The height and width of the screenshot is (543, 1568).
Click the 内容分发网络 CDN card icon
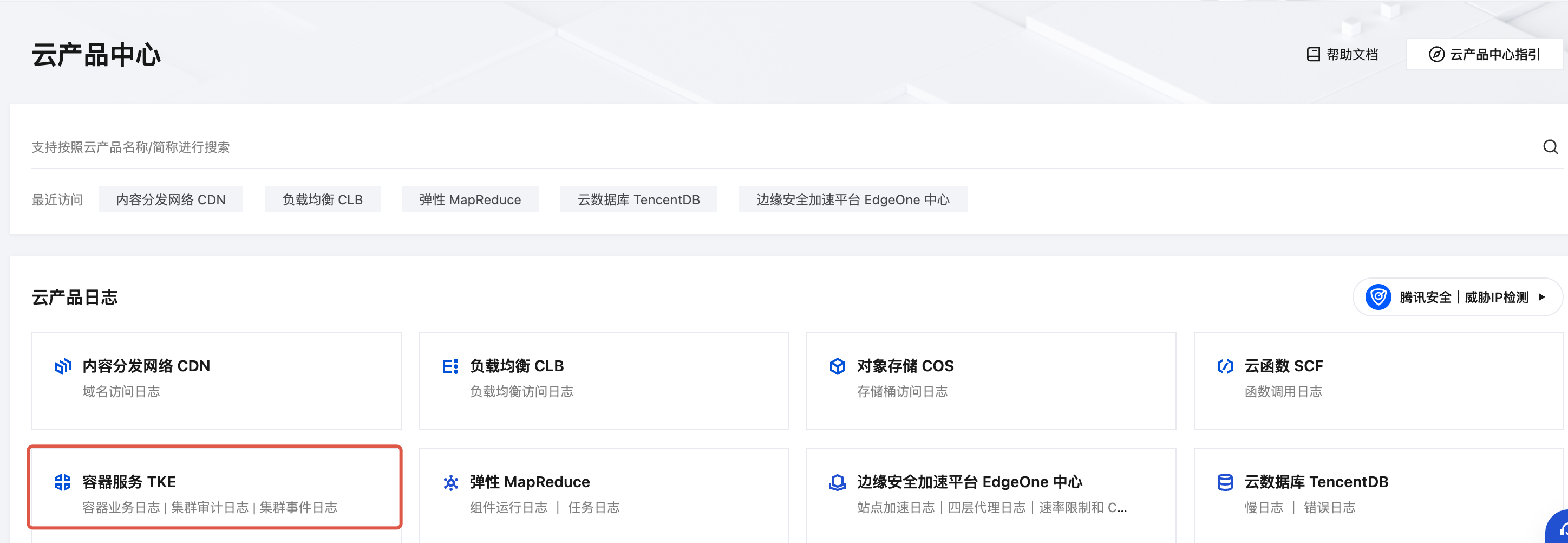(x=63, y=366)
